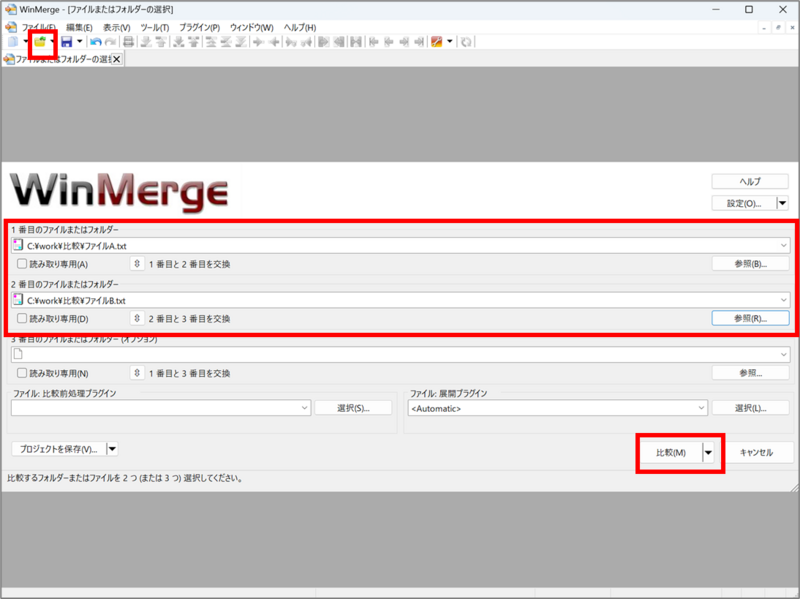
Task: Open the dropdown arrow next to 比較(M)
Action: point(707,452)
